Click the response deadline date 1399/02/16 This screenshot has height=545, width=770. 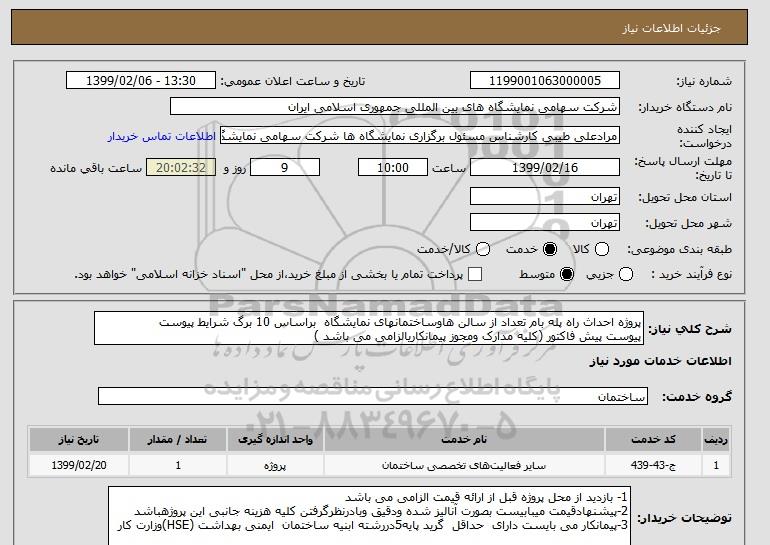click(x=545, y=167)
